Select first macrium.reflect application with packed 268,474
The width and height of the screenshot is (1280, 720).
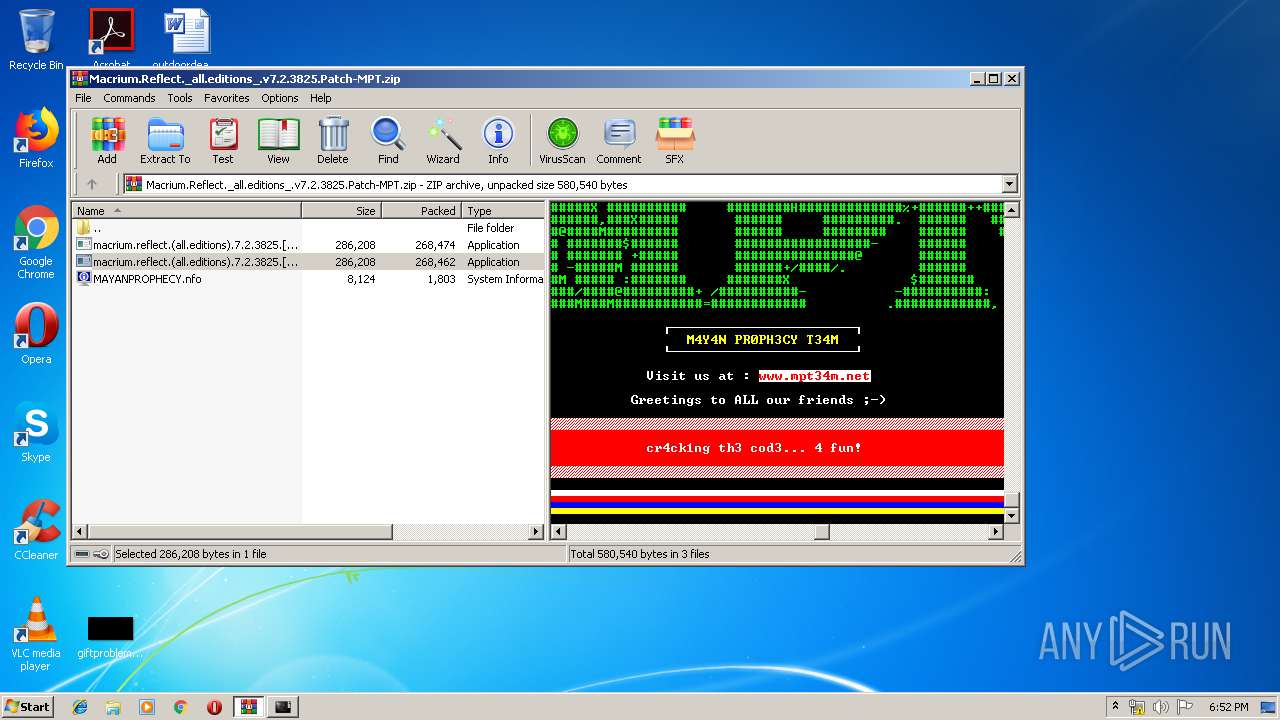tap(308, 245)
